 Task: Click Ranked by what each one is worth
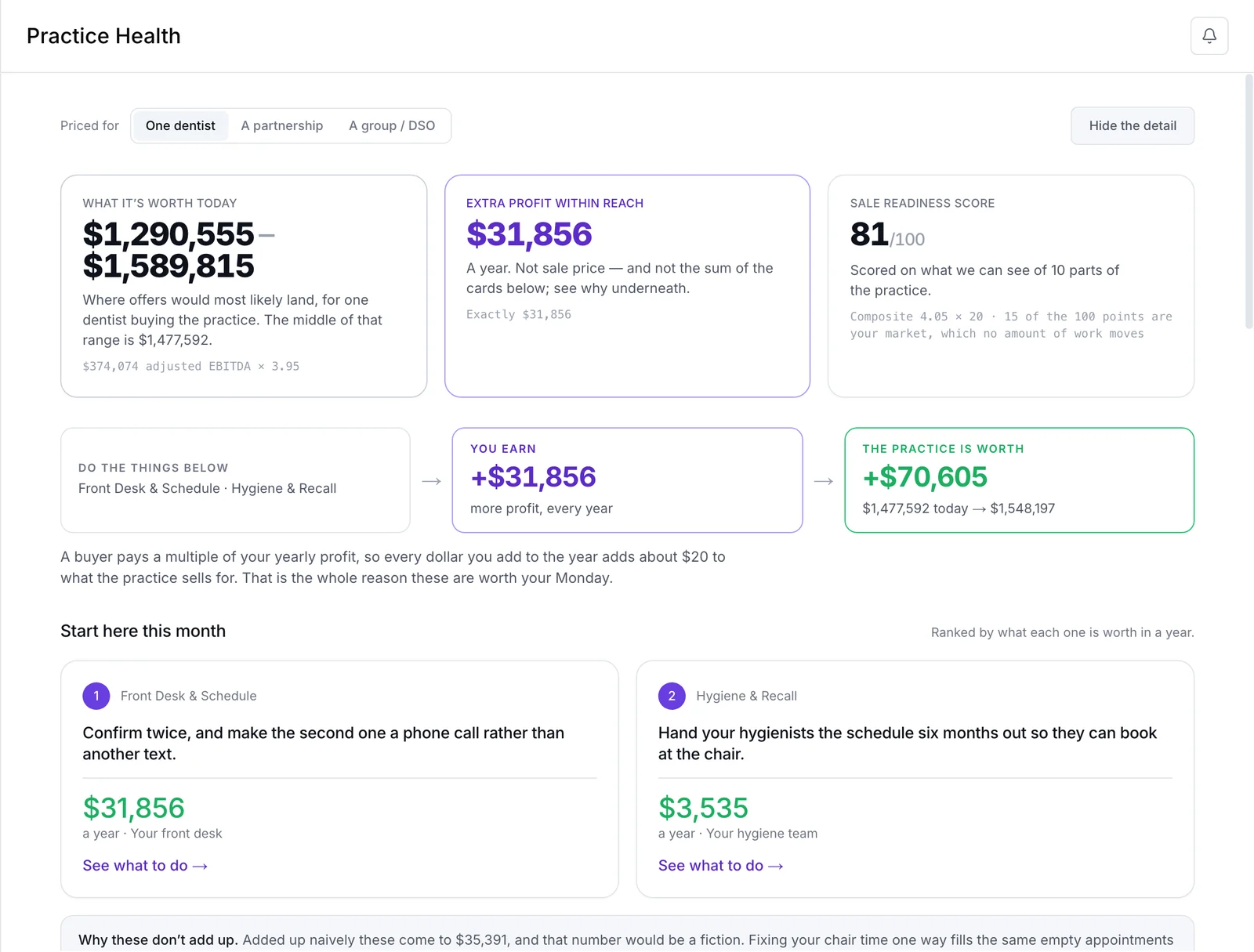point(1063,633)
